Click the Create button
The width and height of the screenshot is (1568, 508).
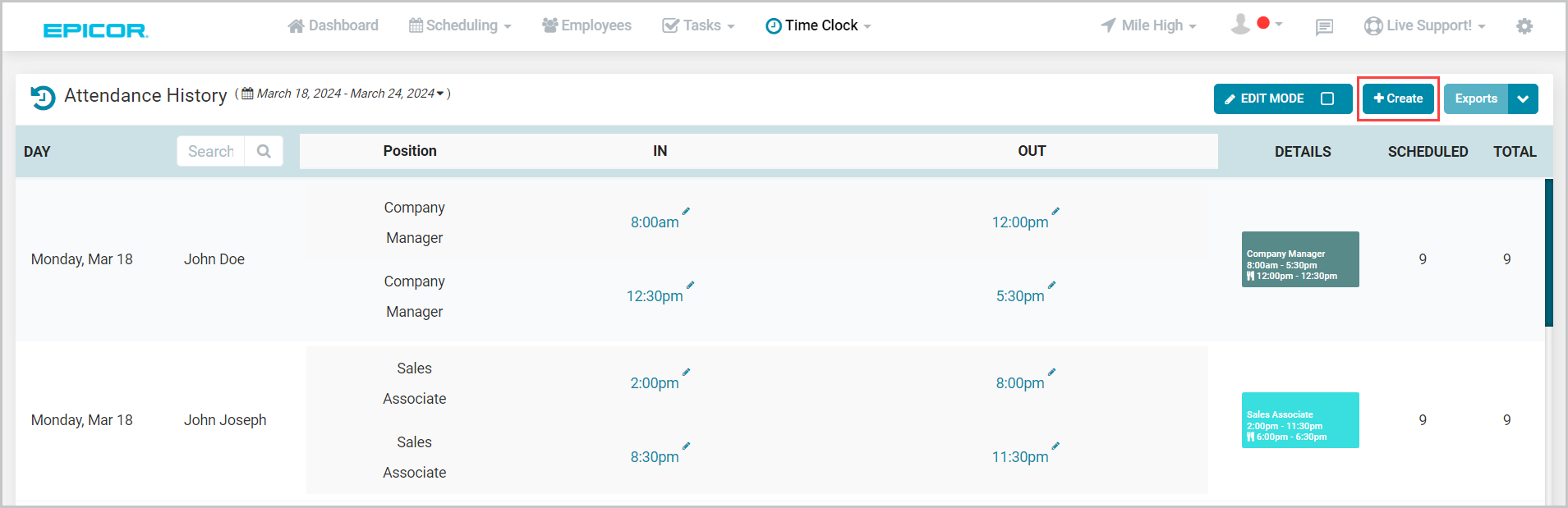1398,98
